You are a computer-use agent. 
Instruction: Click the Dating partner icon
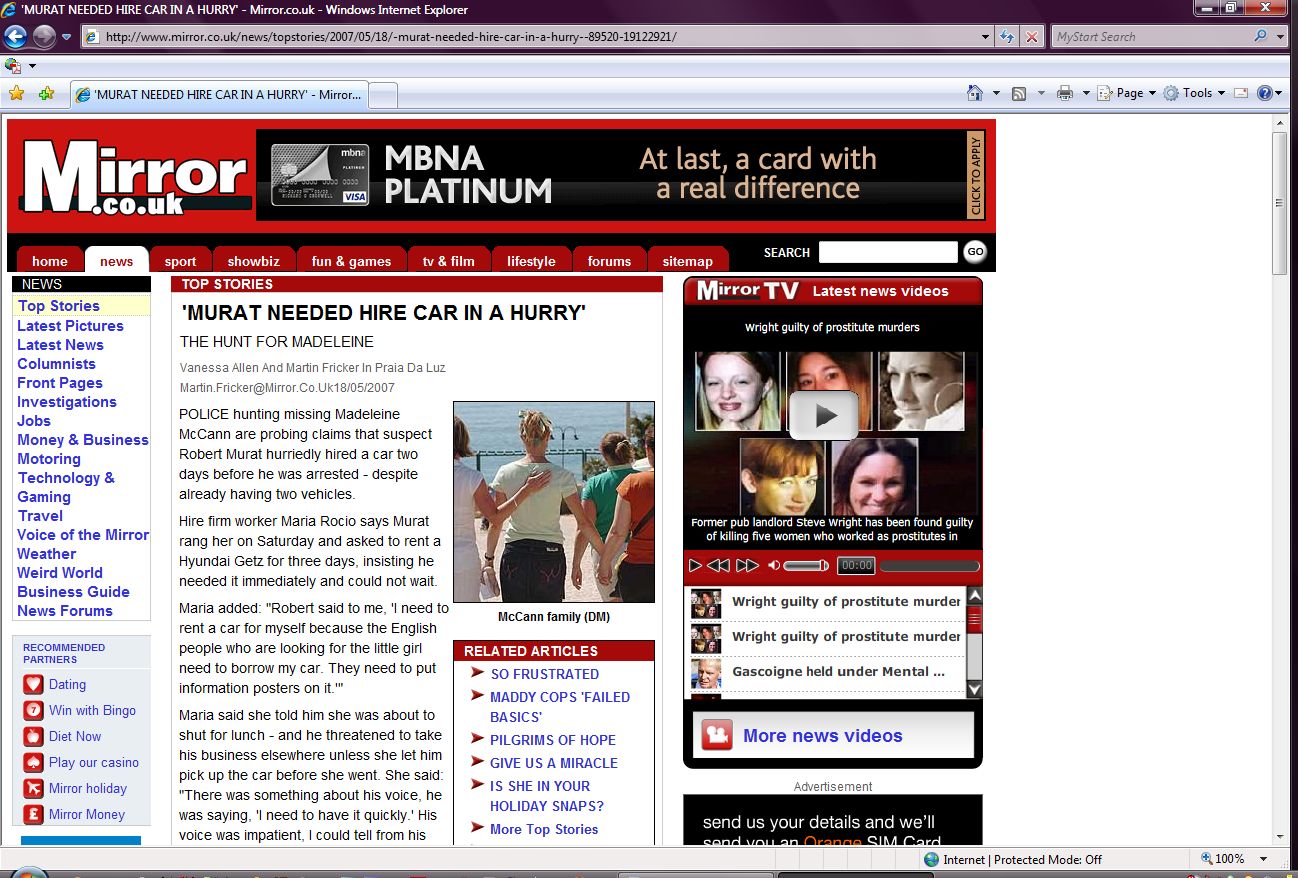pos(34,685)
